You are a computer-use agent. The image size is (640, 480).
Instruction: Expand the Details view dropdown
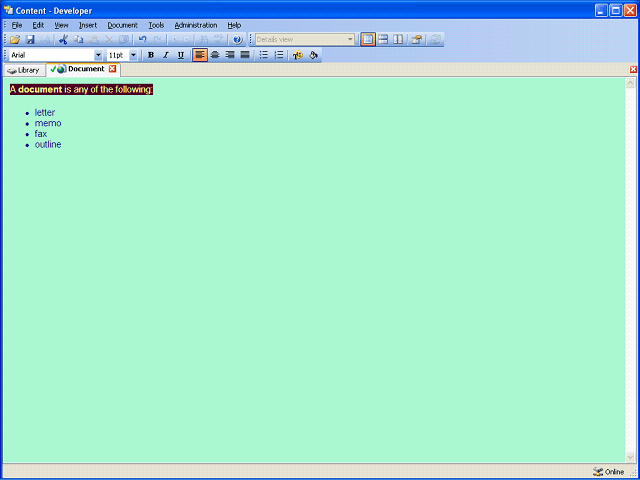click(350, 40)
